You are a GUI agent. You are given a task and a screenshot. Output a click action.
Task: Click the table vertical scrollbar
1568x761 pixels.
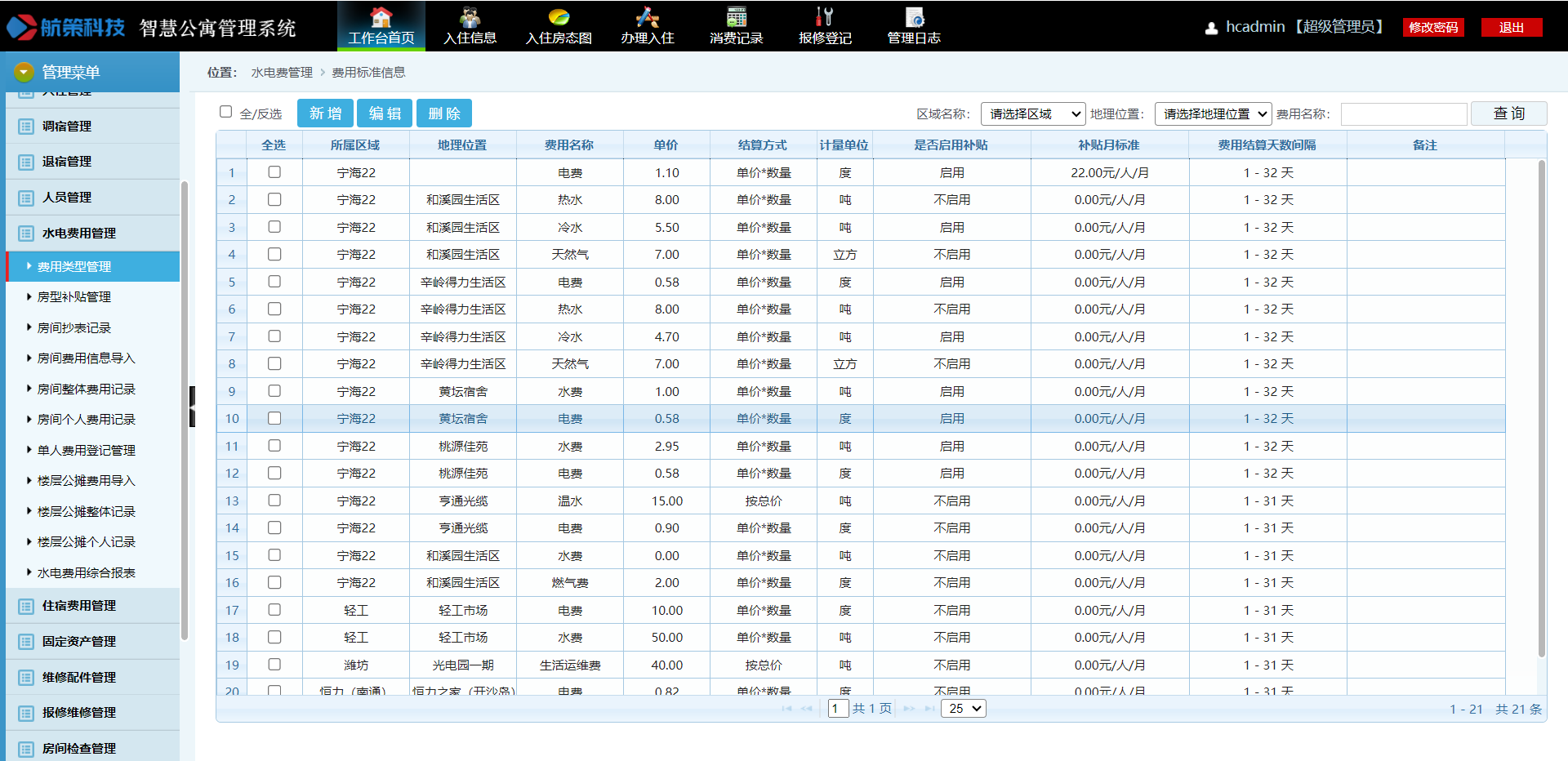[x=1542, y=408]
